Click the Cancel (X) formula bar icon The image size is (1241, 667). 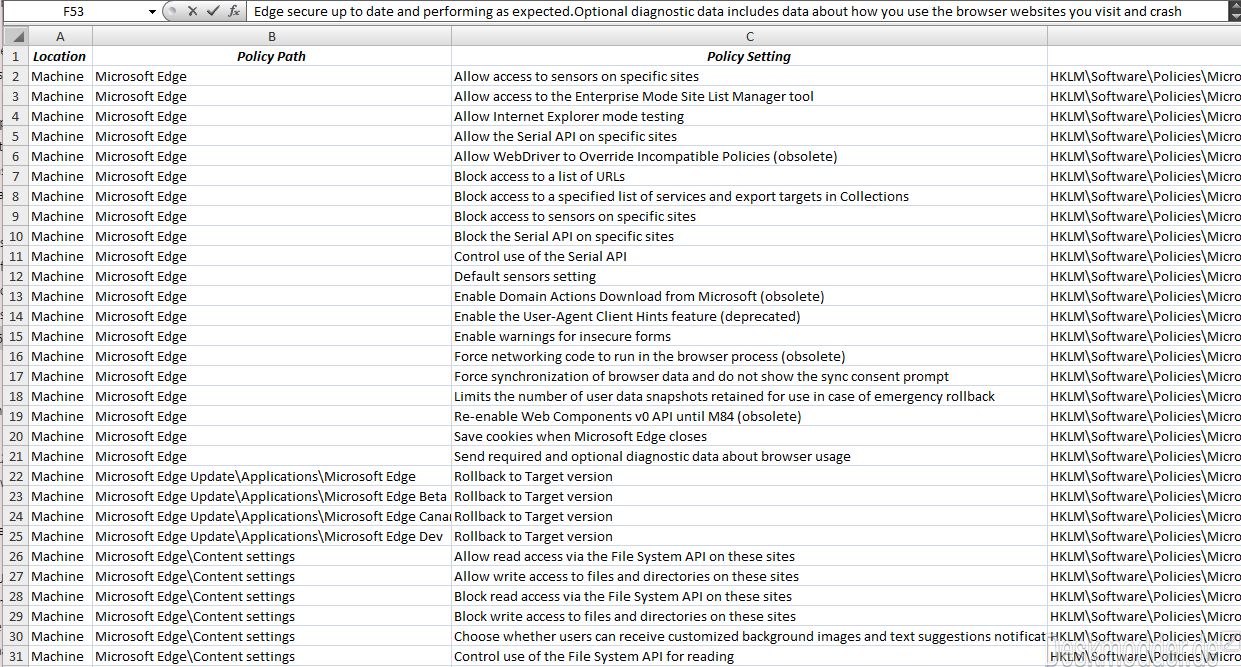(191, 11)
